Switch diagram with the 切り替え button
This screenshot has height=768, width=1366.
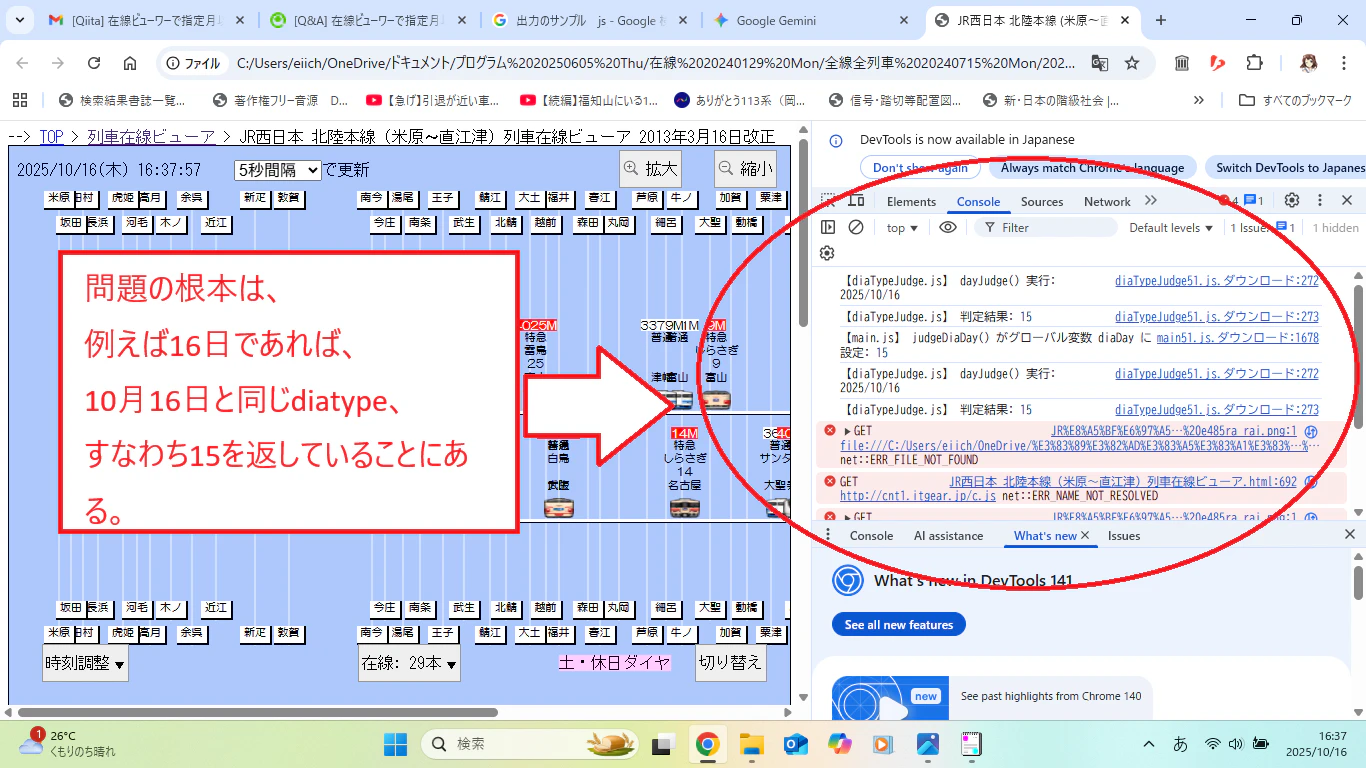[731, 662]
